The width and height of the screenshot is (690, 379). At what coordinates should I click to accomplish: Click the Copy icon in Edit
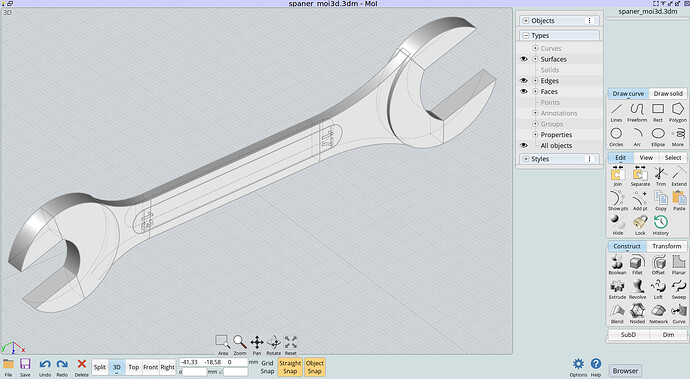click(661, 201)
